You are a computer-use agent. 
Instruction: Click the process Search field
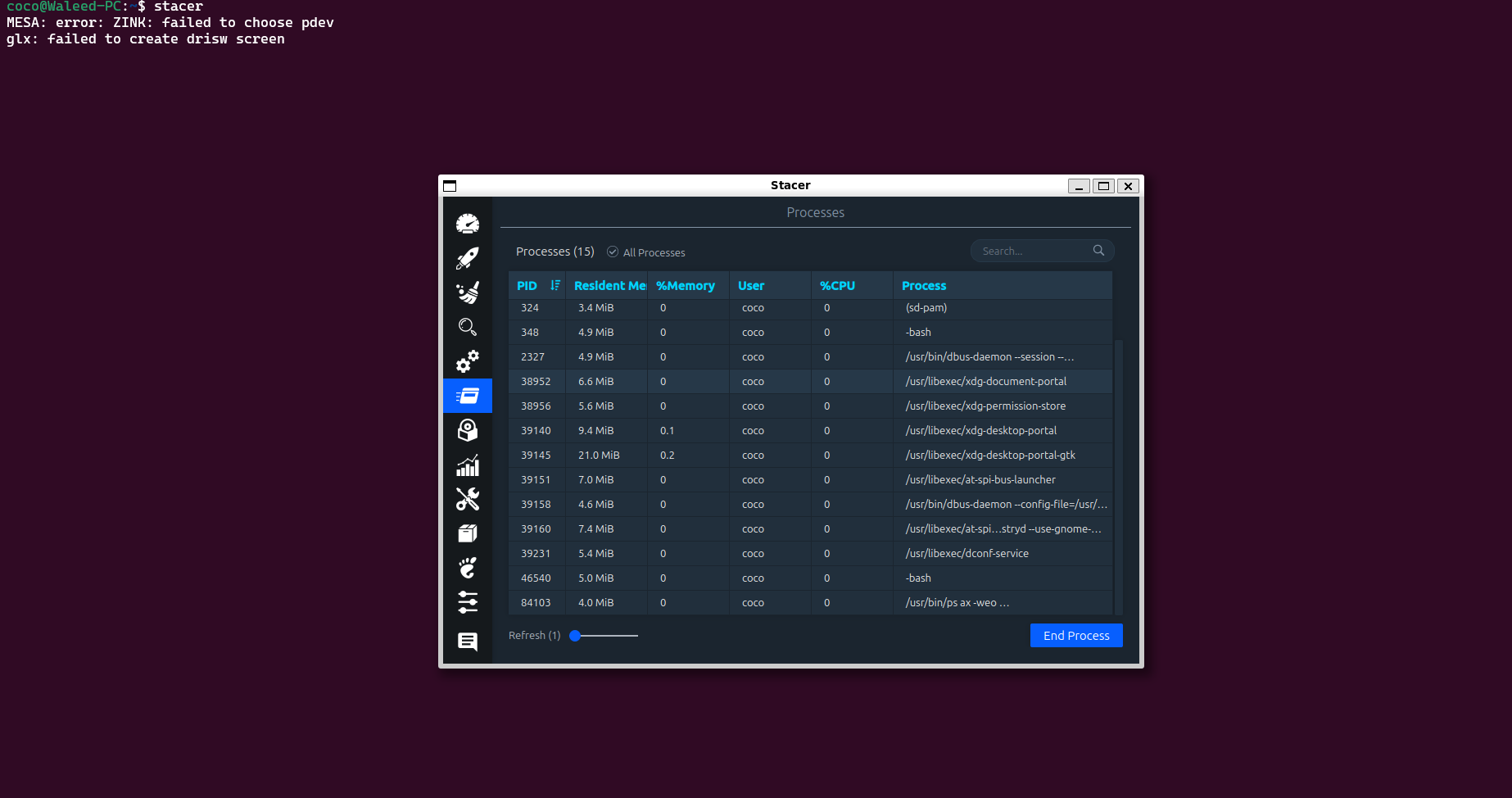click(1034, 252)
